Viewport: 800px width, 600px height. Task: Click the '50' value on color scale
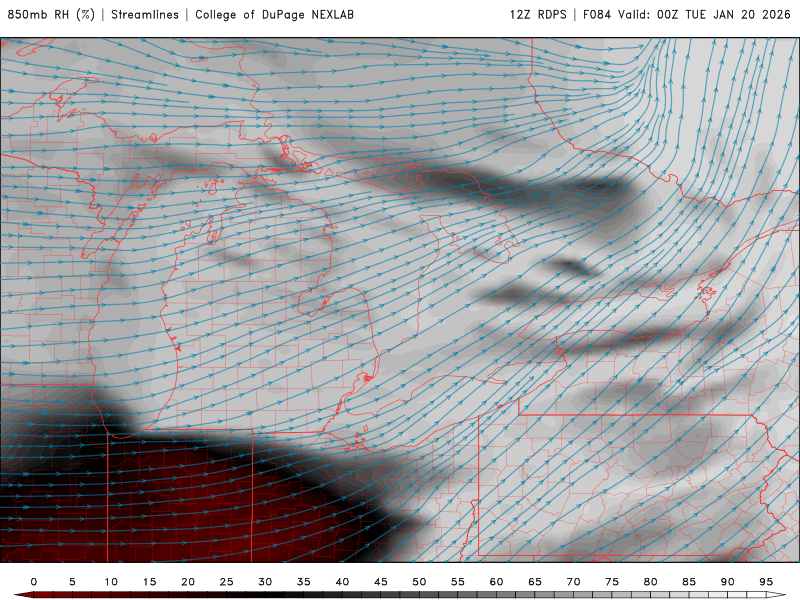pos(419,582)
